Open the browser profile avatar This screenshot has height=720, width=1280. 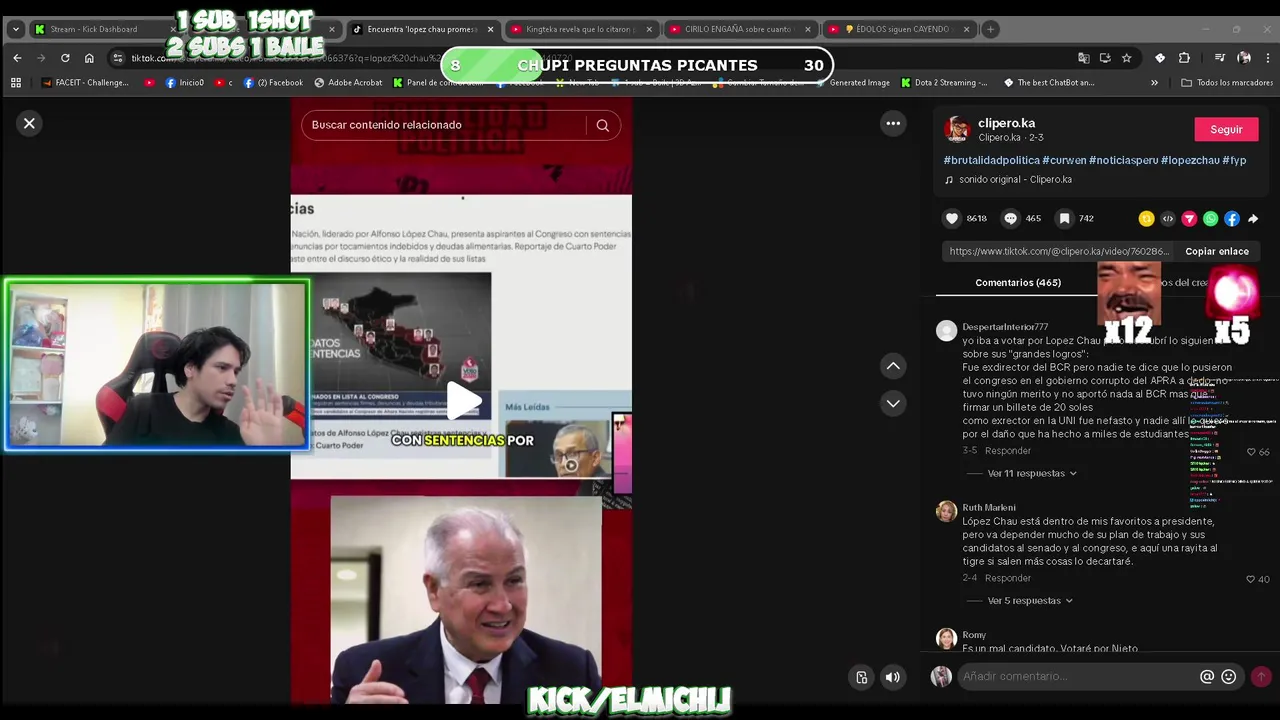[x=1244, y=58]
